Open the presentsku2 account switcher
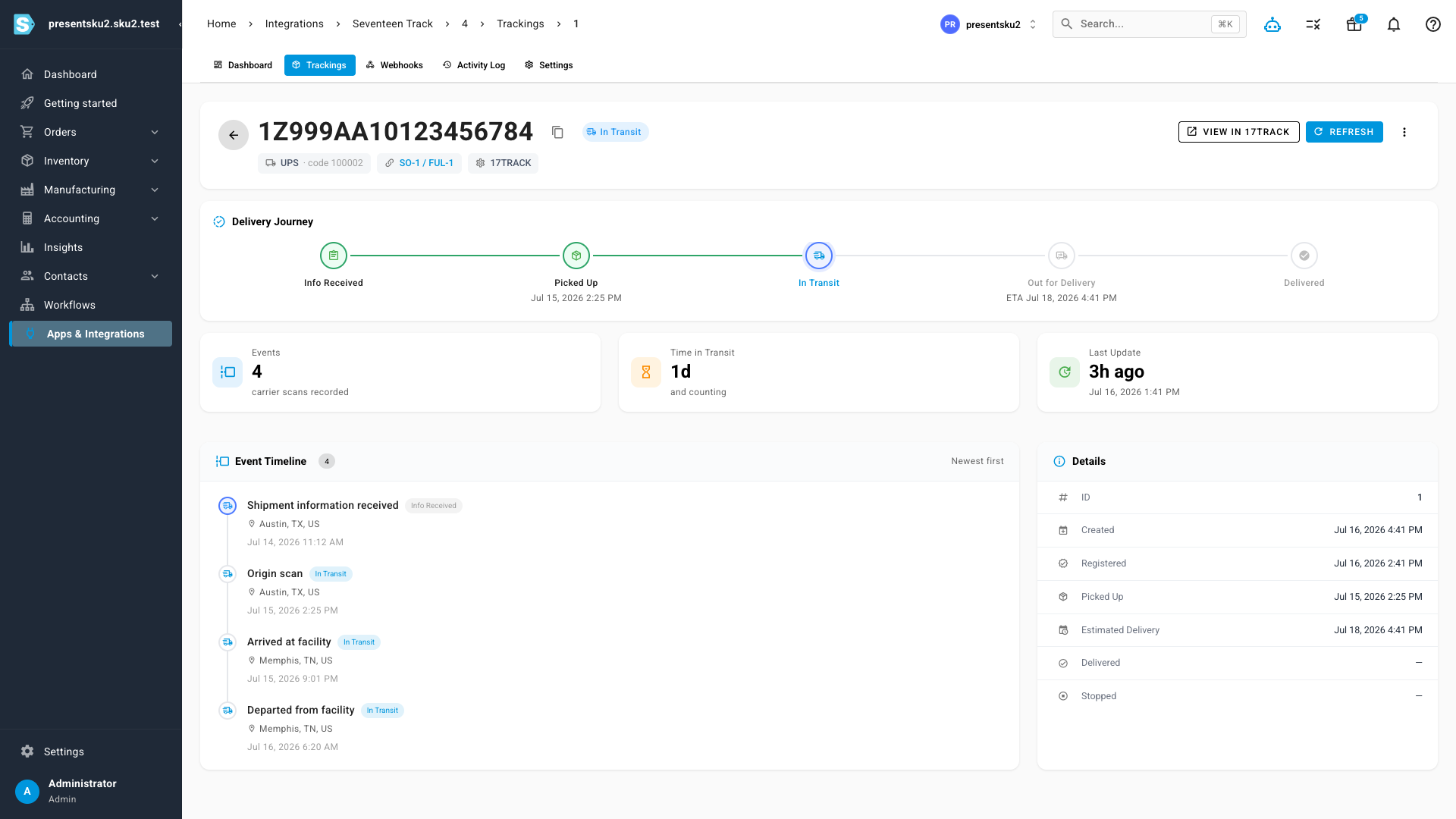 pos(989,24)
